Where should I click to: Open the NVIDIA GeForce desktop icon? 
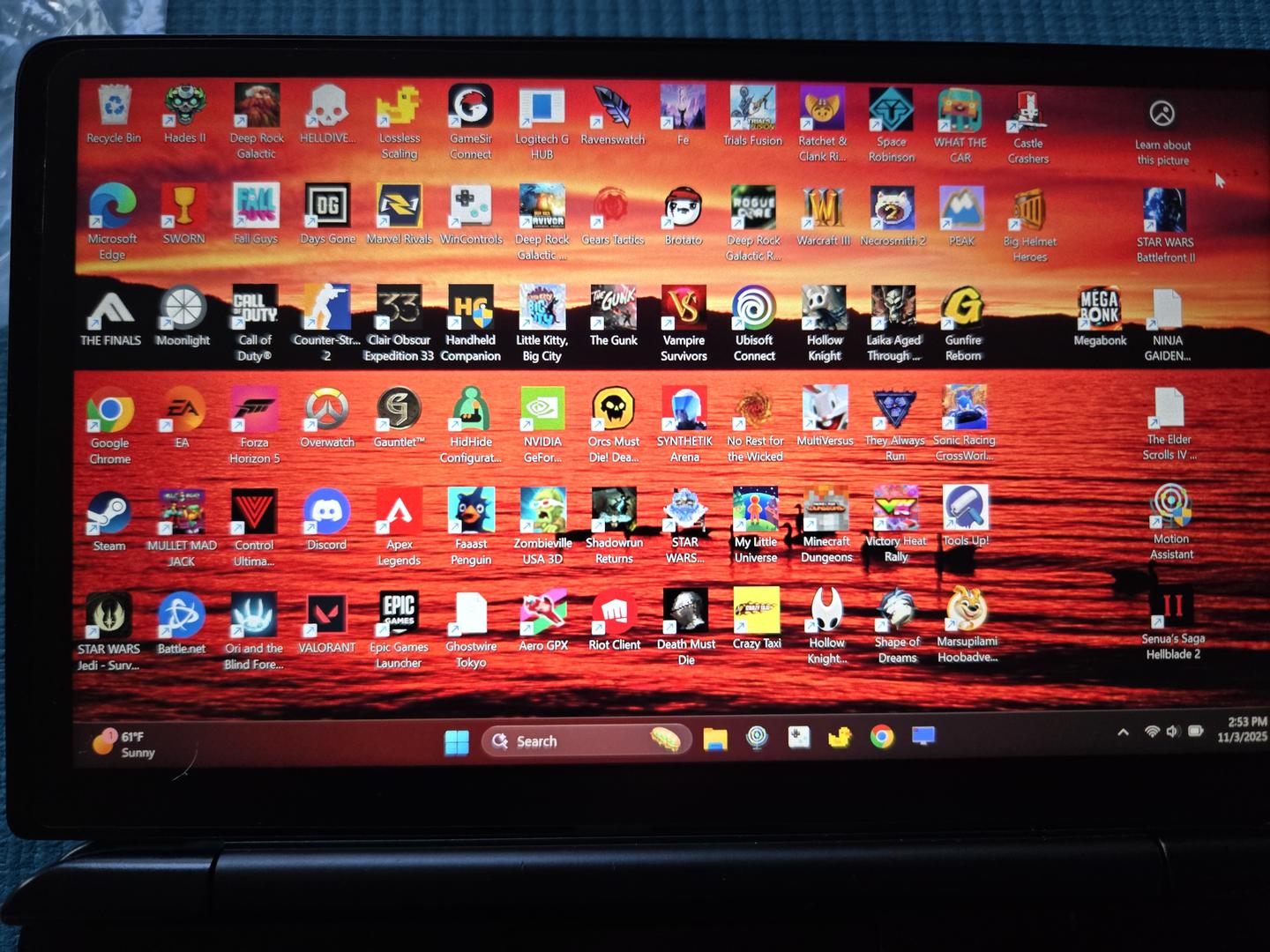click(x=542, y=410)
